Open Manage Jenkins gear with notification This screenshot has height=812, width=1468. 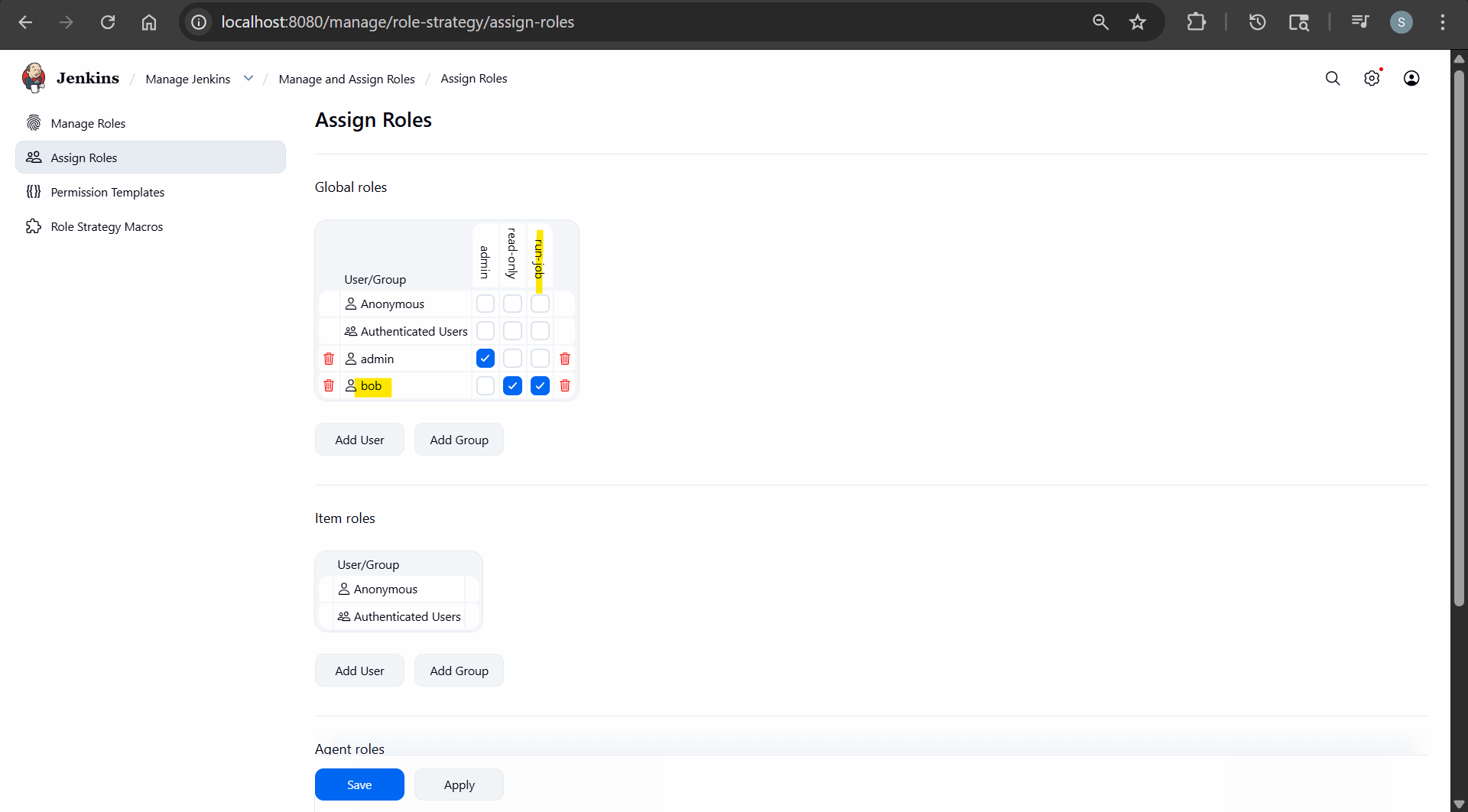click(x=1372, y=78)
